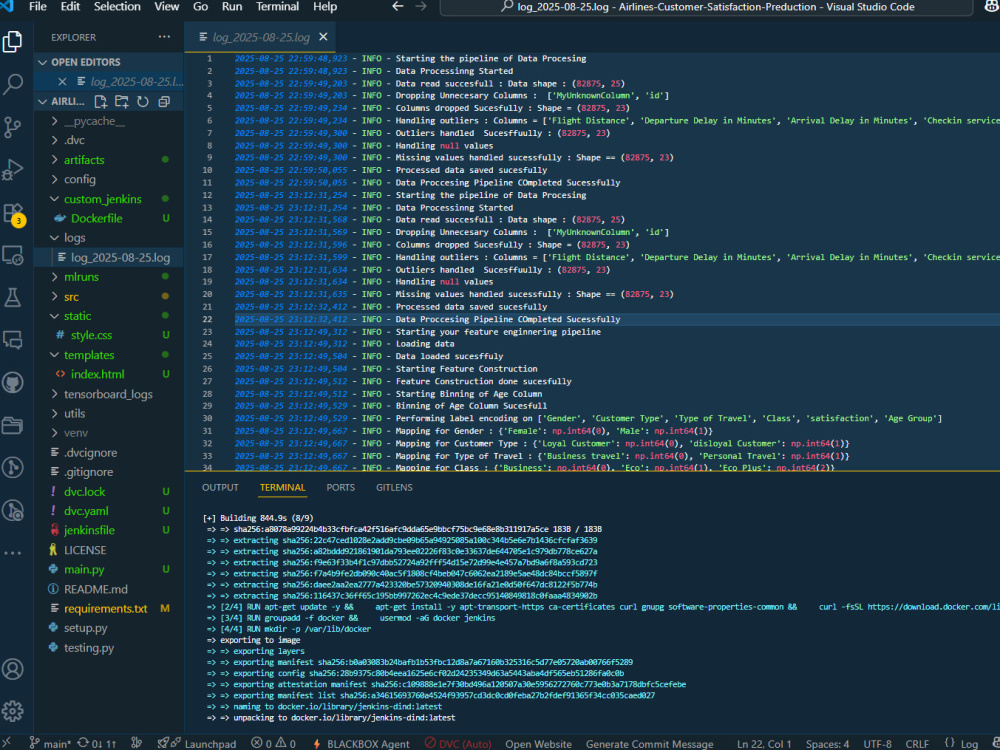Open the GitHub icon in activity bar
The image size is (1000, 750).
click(x=13, y=383)
